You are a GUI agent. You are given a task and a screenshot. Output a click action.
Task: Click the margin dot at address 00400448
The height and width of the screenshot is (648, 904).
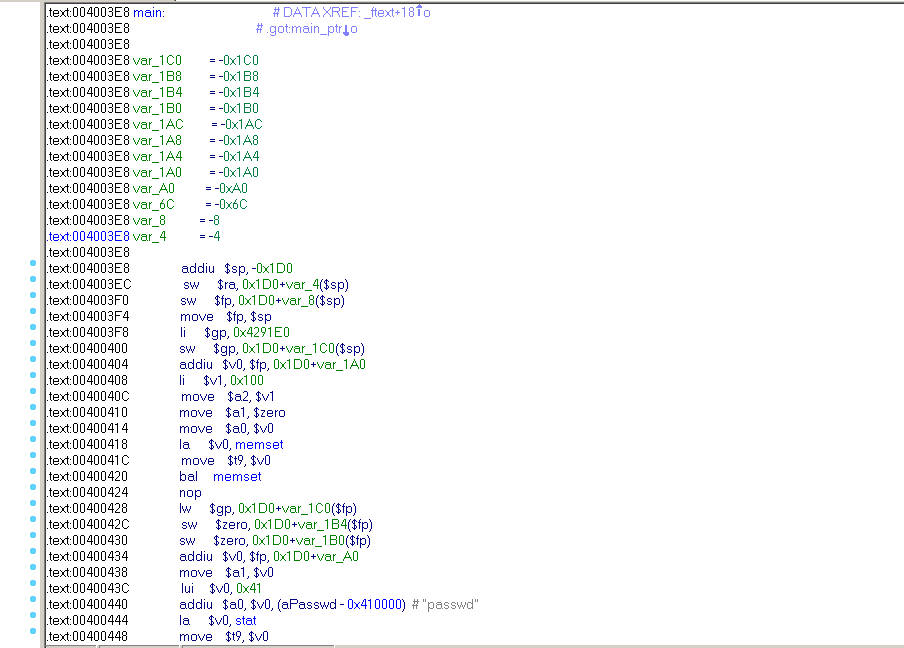pyautogui.click(x=33, y=636)
